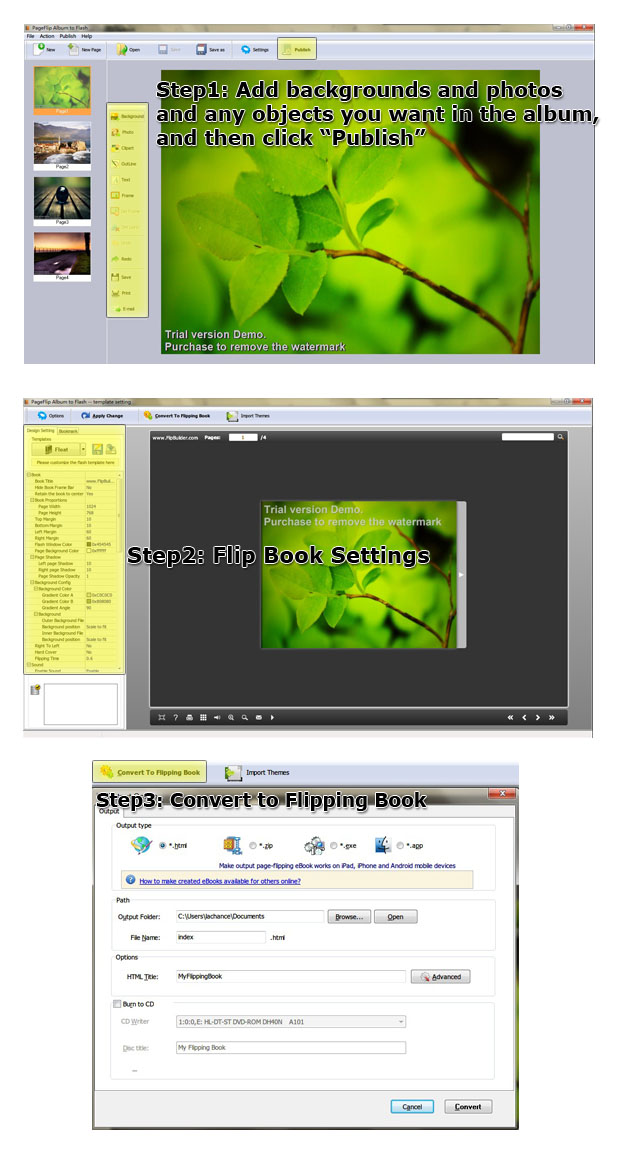620x1170 pixels.
Task: Click the Open button next to Browse
Action: 395,916
